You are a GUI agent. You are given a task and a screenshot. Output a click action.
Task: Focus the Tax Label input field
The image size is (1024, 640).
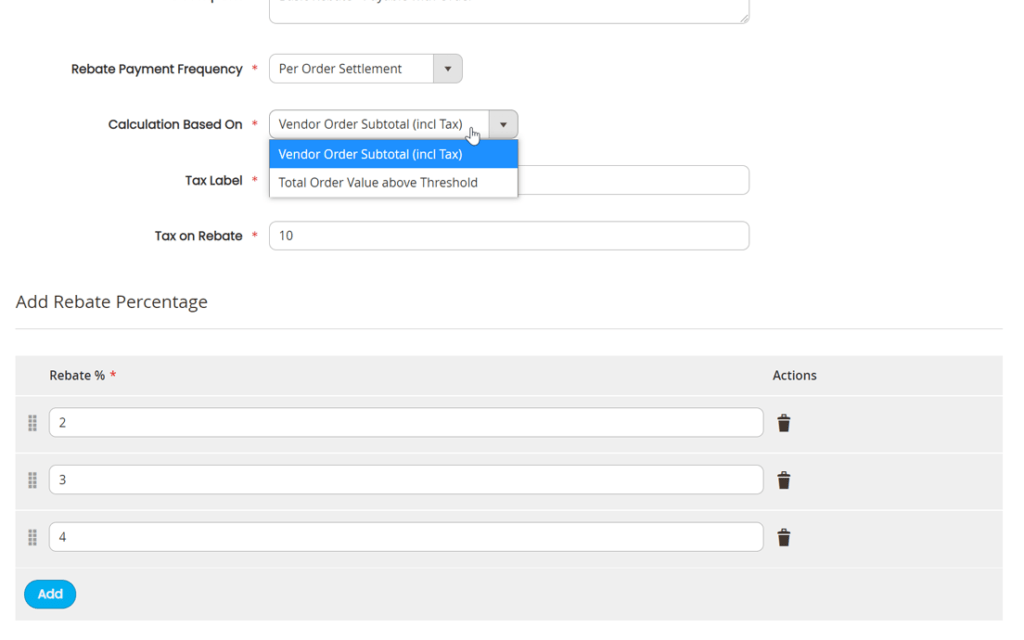coord(633,180)
